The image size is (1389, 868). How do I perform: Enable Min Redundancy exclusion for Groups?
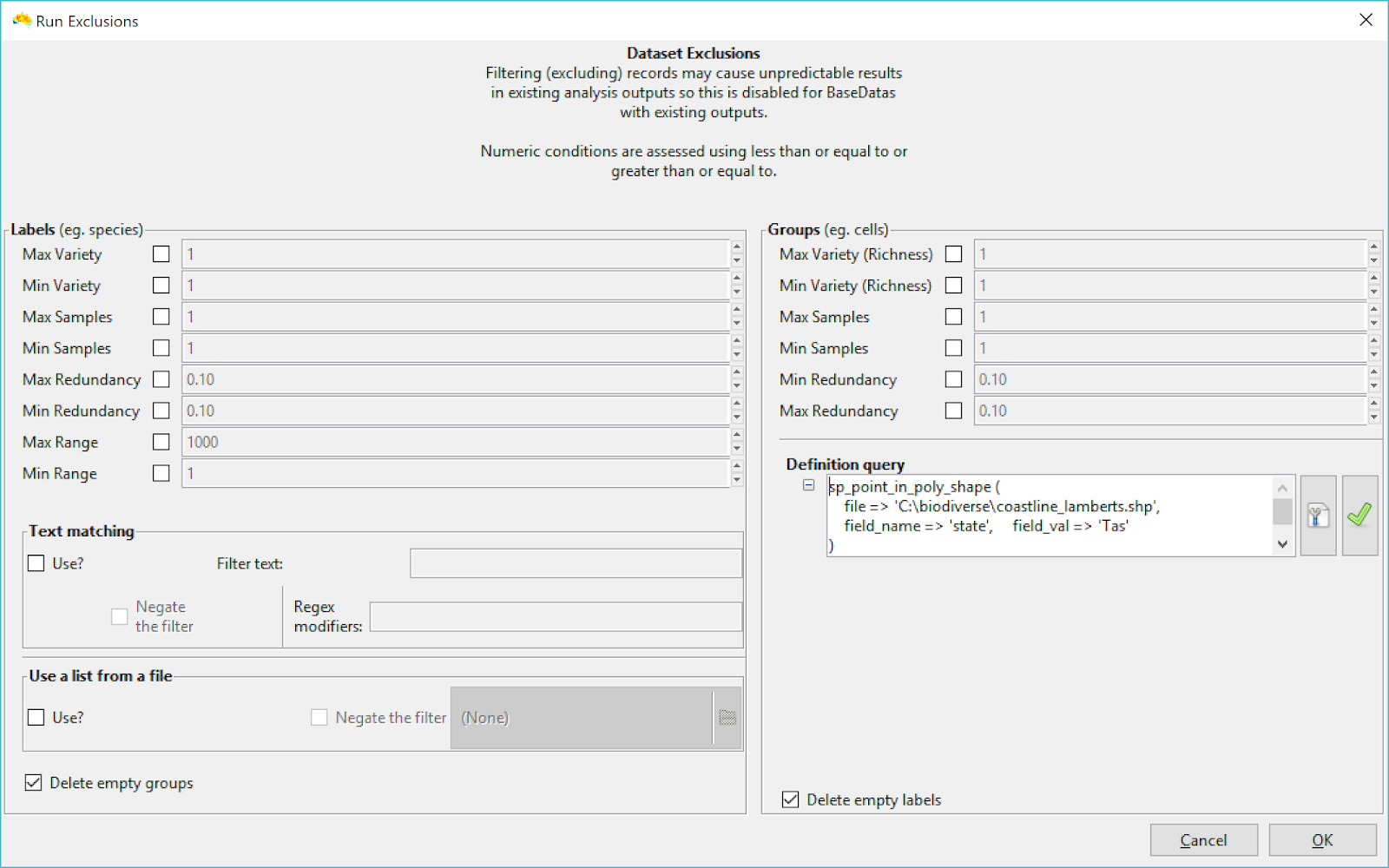tap(953, 378)
